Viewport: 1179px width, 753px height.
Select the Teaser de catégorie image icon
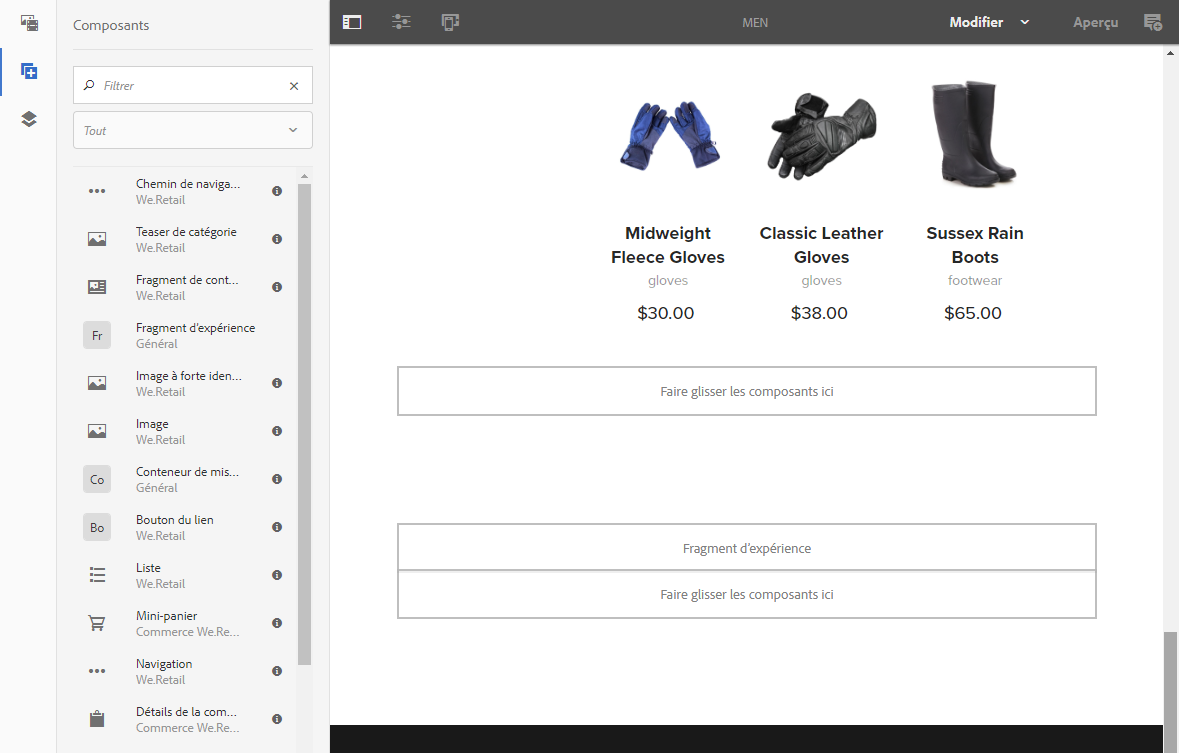[x=97, y=239]
